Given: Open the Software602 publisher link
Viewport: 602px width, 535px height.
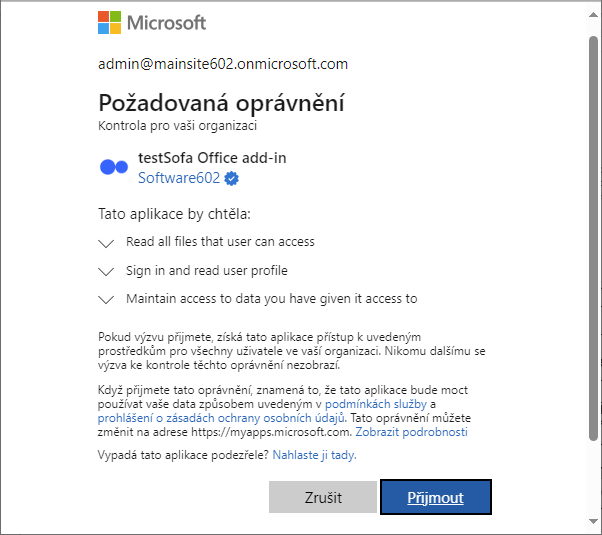Looking at the screenshot, I should tap(179, 178).
